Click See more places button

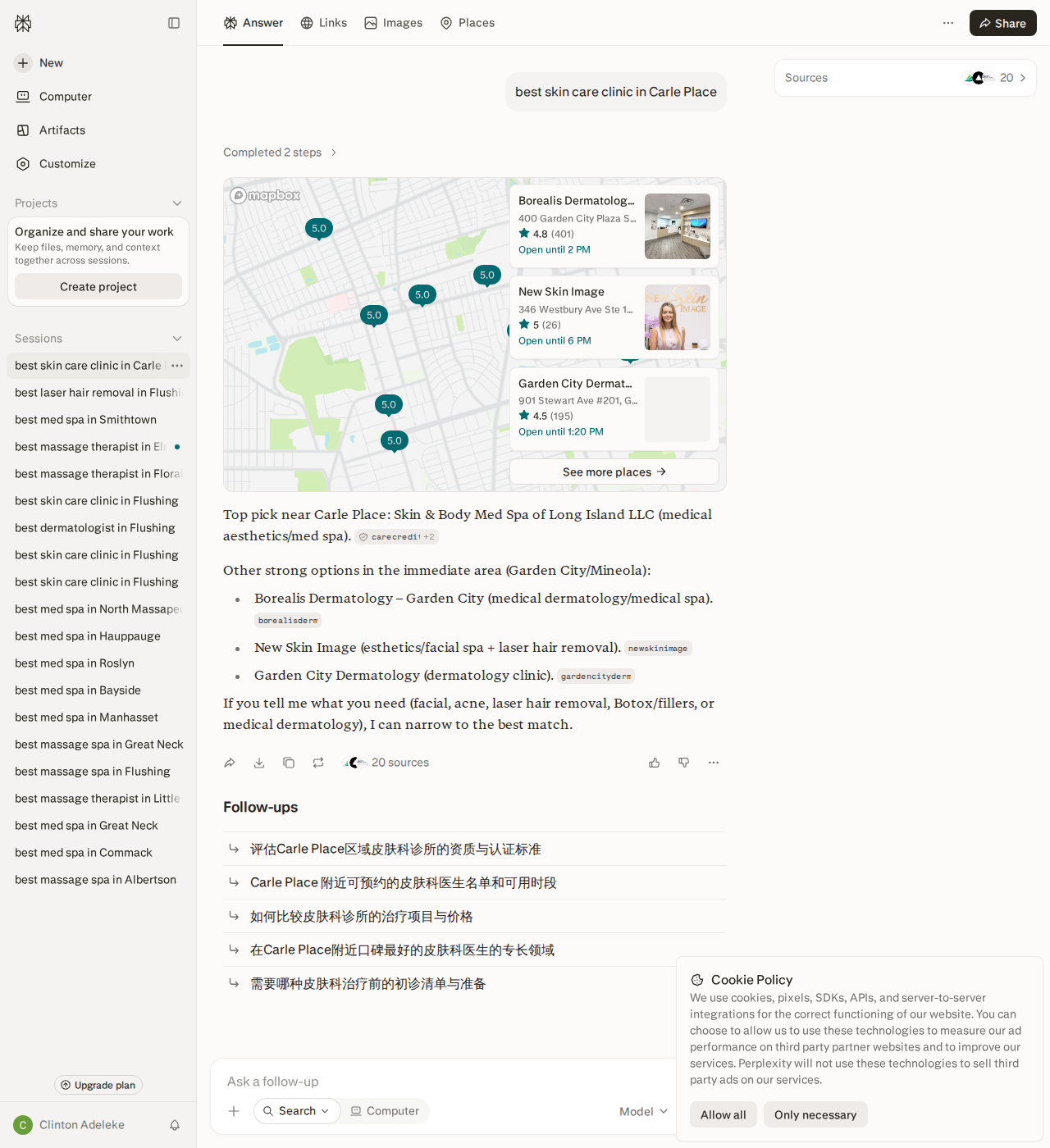pos(614,471)
